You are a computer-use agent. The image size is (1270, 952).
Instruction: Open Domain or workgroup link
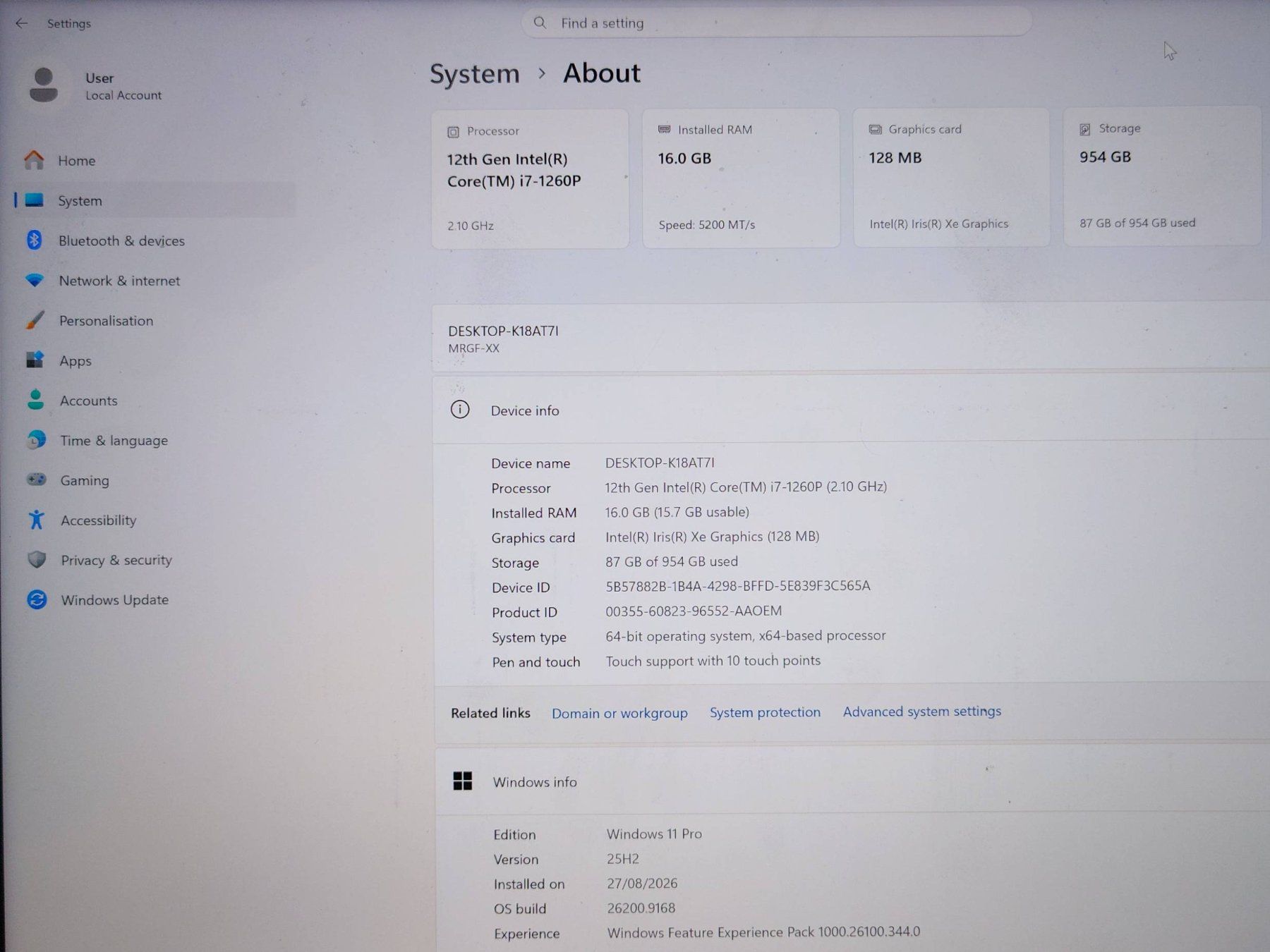click(x=619, y=713)
